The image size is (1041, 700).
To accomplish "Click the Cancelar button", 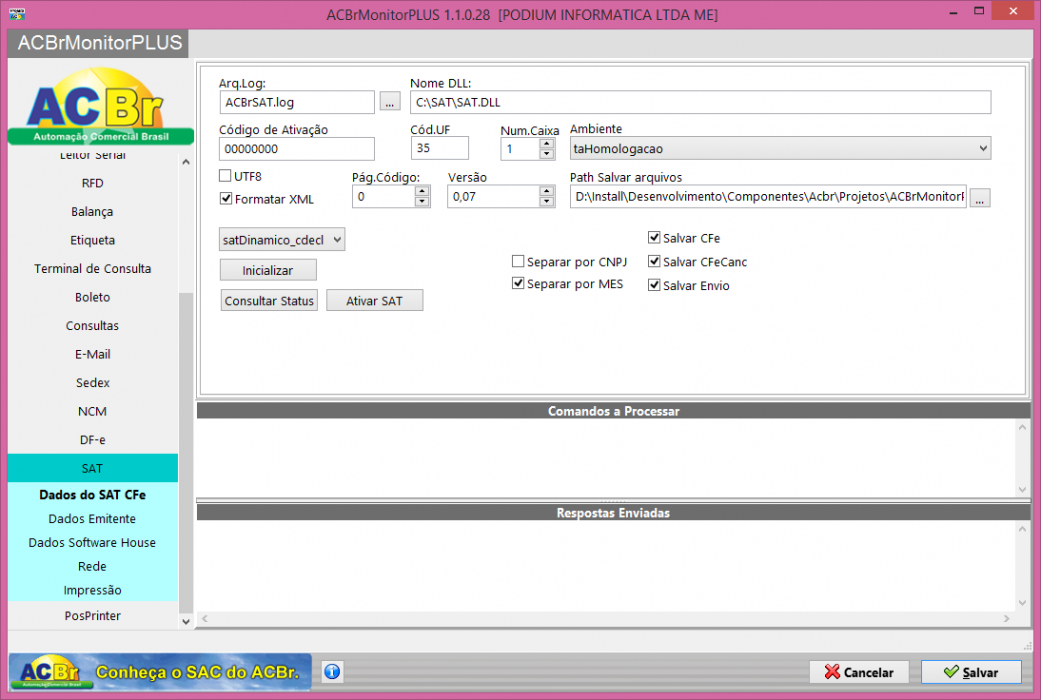I will (859, 672).
